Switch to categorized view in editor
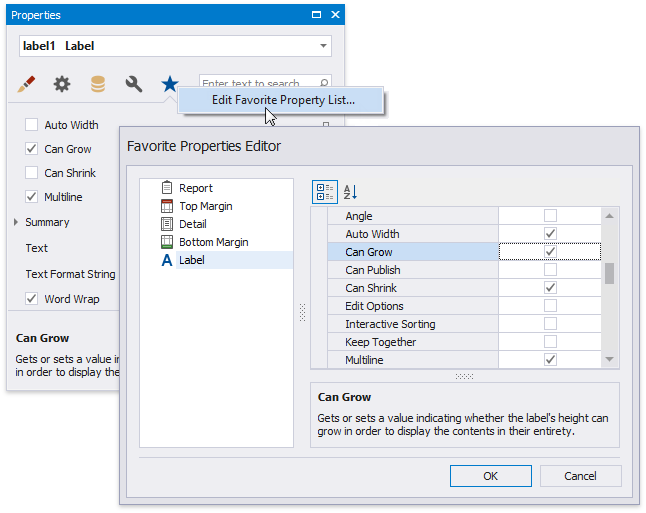This screenshot has height=513, width=646. (325, 192)
